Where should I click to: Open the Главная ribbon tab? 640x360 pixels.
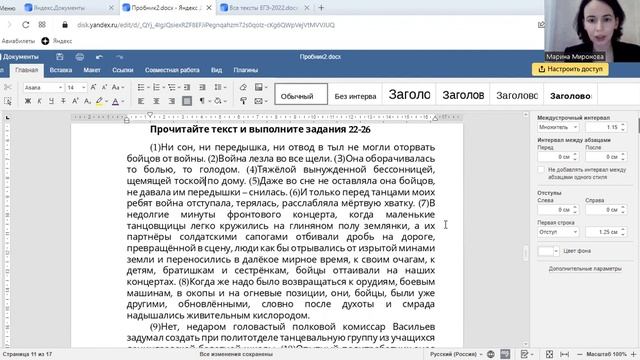click(x=27, y=70)
